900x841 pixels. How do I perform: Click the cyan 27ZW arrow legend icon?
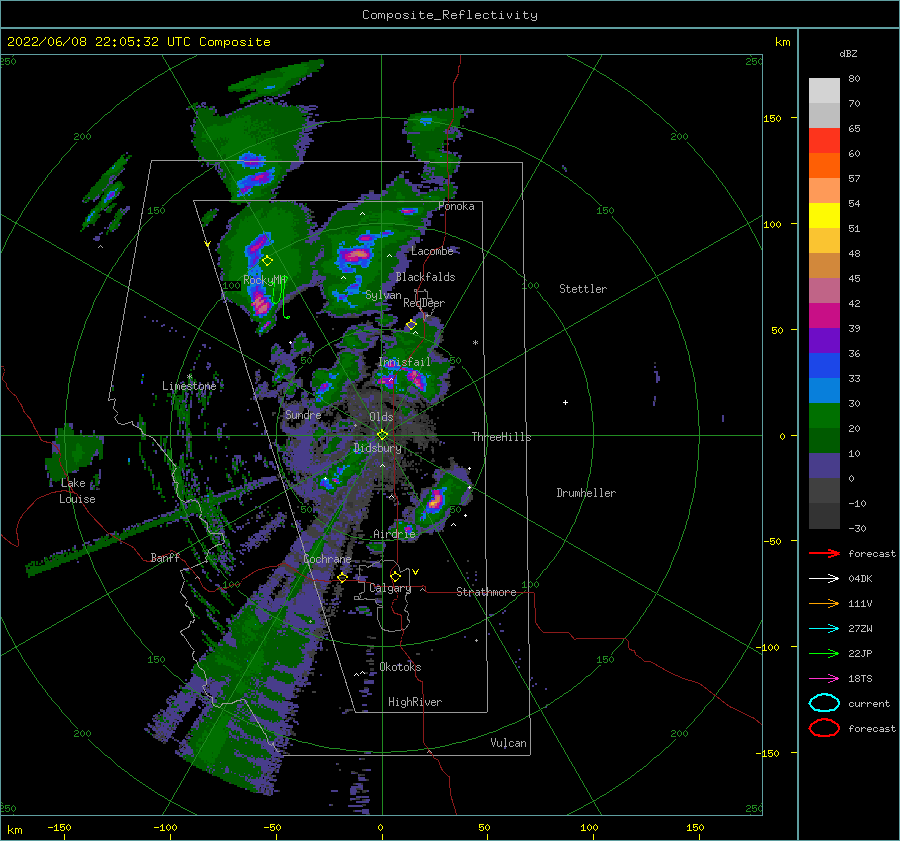point(824,629)
